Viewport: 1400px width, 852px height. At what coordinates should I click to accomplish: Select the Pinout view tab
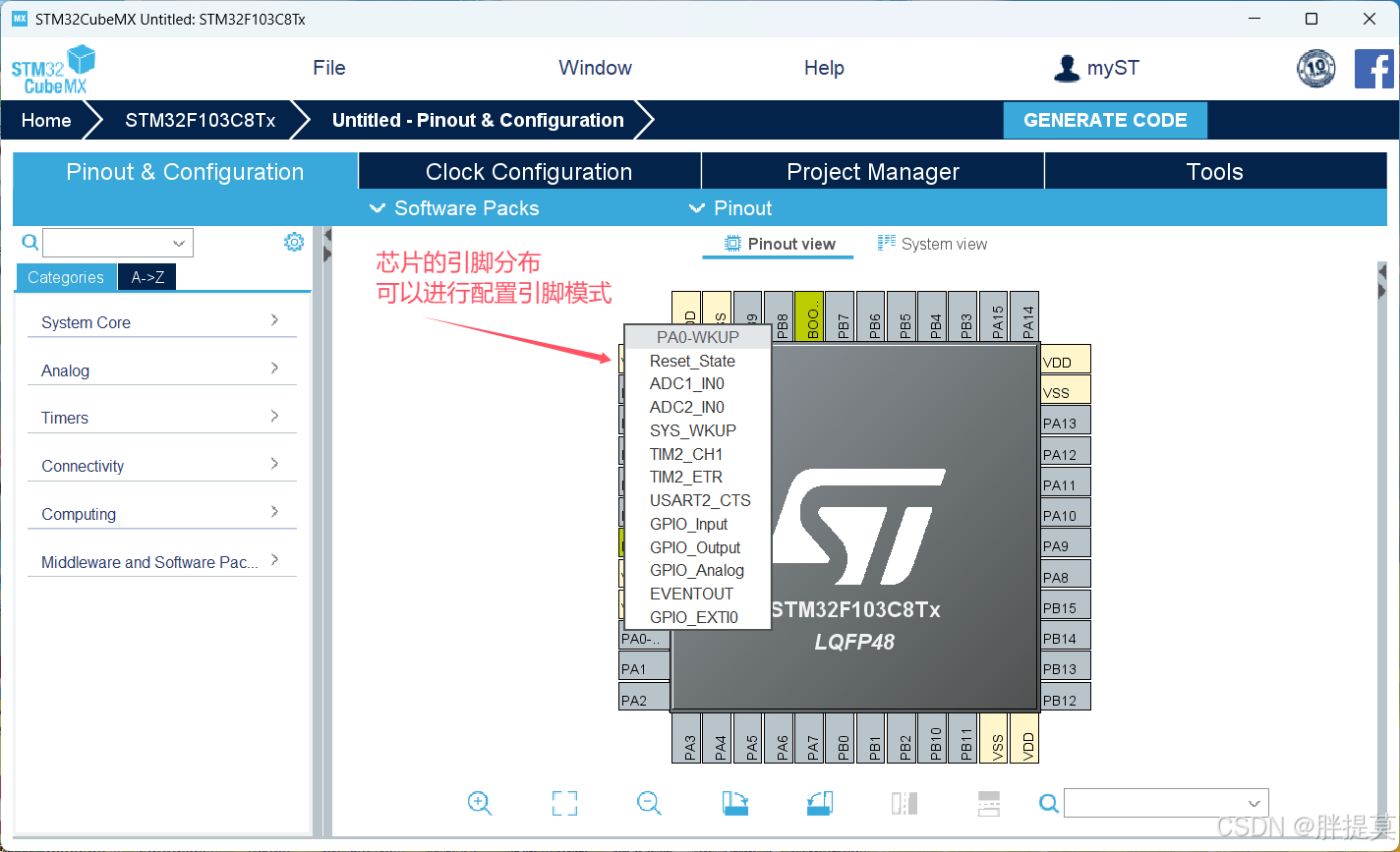pyautogui.click(x=780, y=244)
